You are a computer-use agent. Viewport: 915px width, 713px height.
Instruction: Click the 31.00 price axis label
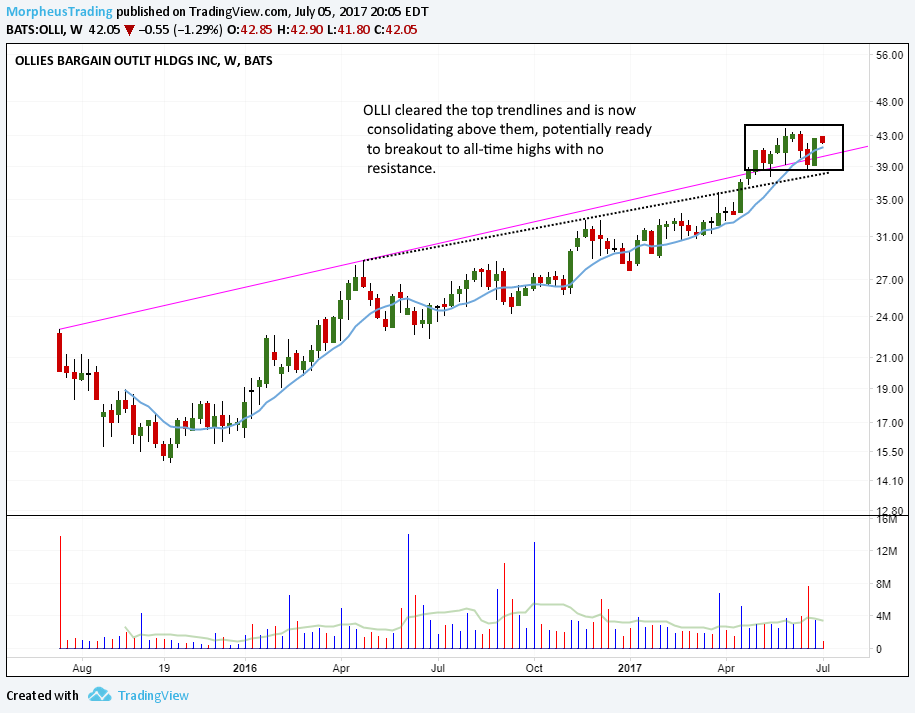pyautogui.click(x=889, y=237)
